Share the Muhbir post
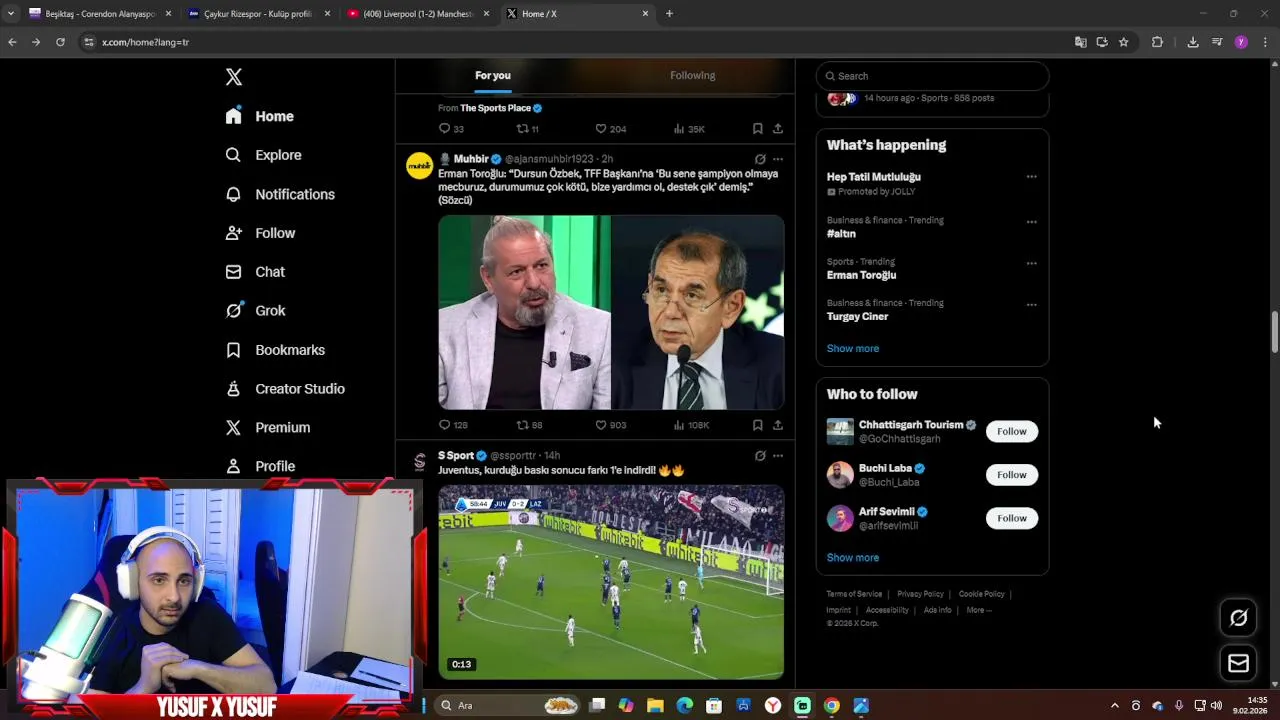Viewport: 1280px width, 720px height. click(x=777, y=425)
